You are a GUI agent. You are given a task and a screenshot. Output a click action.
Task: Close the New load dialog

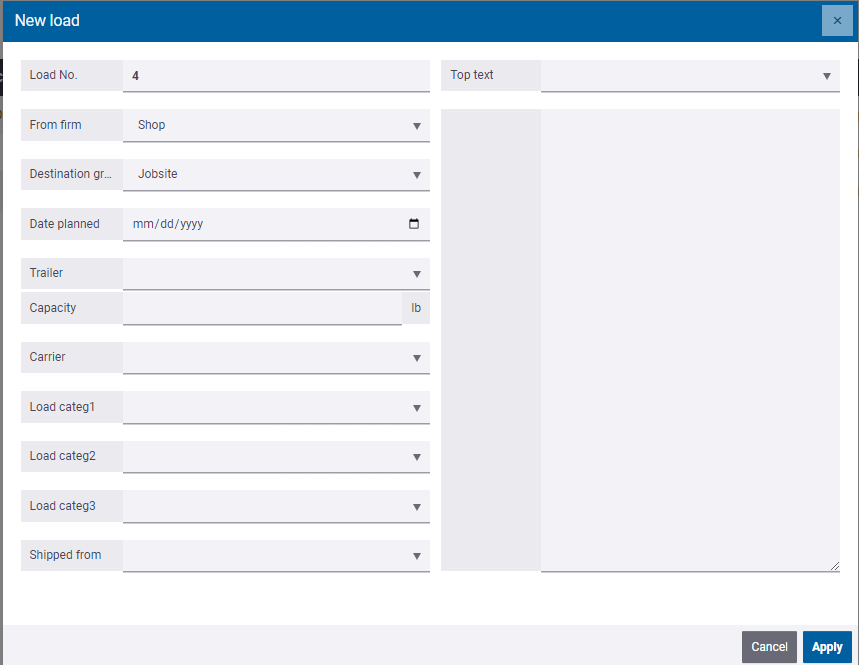point(837,21)
